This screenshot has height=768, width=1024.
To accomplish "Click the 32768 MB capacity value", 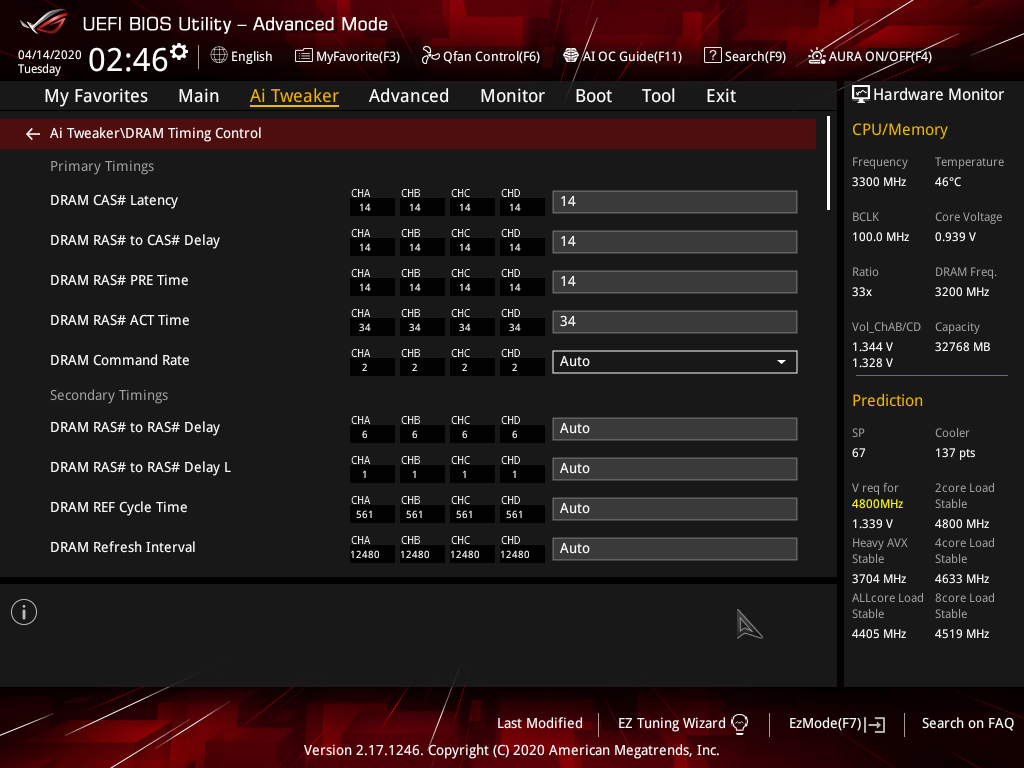I will (962, 347).
